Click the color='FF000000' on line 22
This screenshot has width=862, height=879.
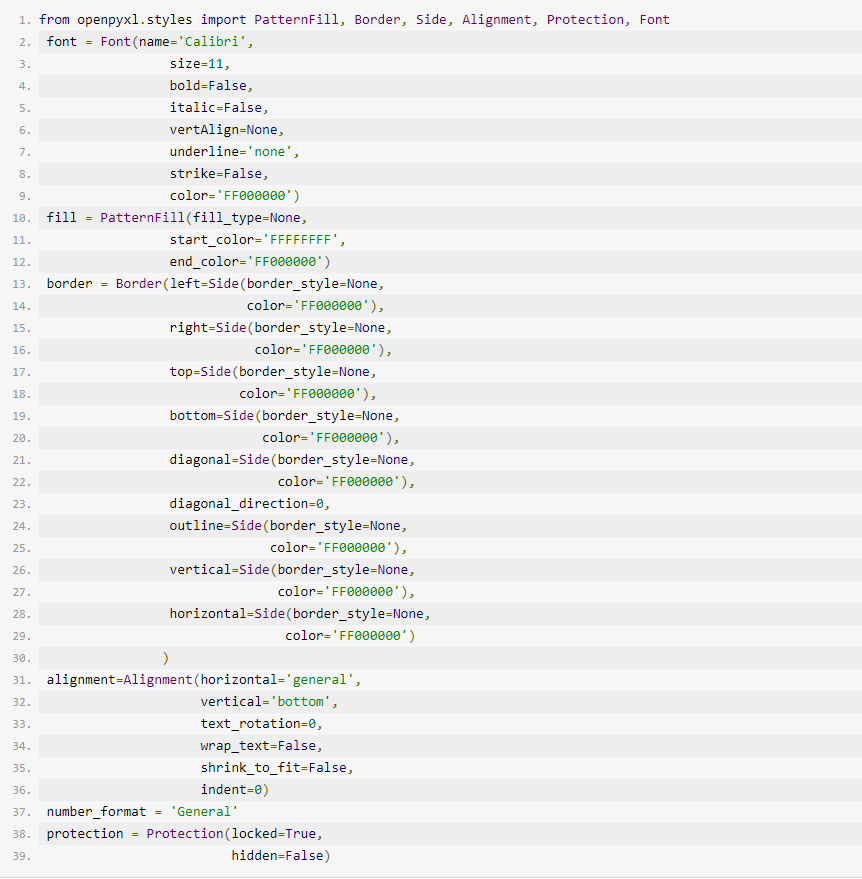click(346, 482)
